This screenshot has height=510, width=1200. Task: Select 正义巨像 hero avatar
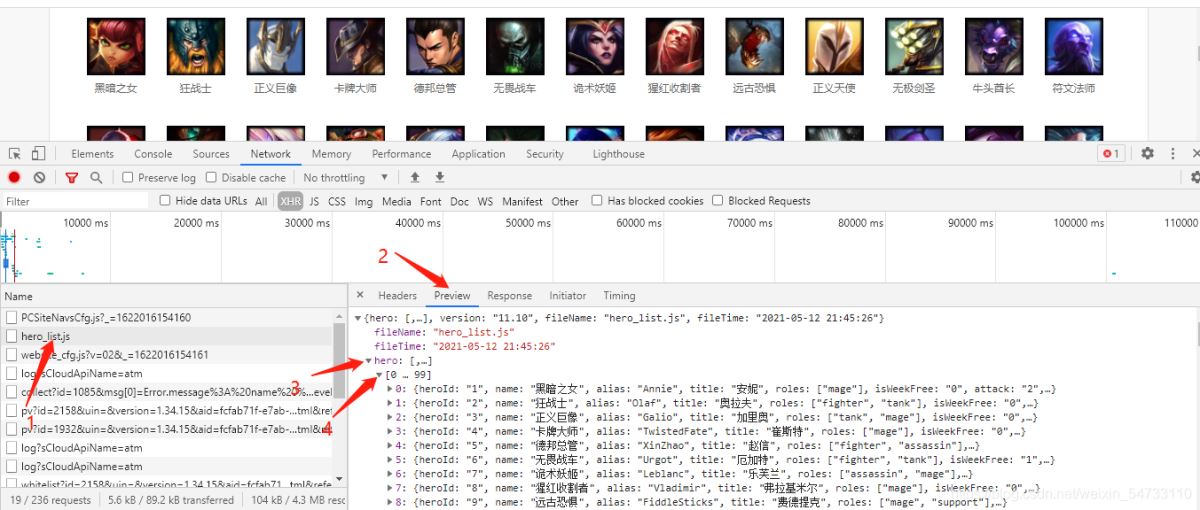pos(276,46)
